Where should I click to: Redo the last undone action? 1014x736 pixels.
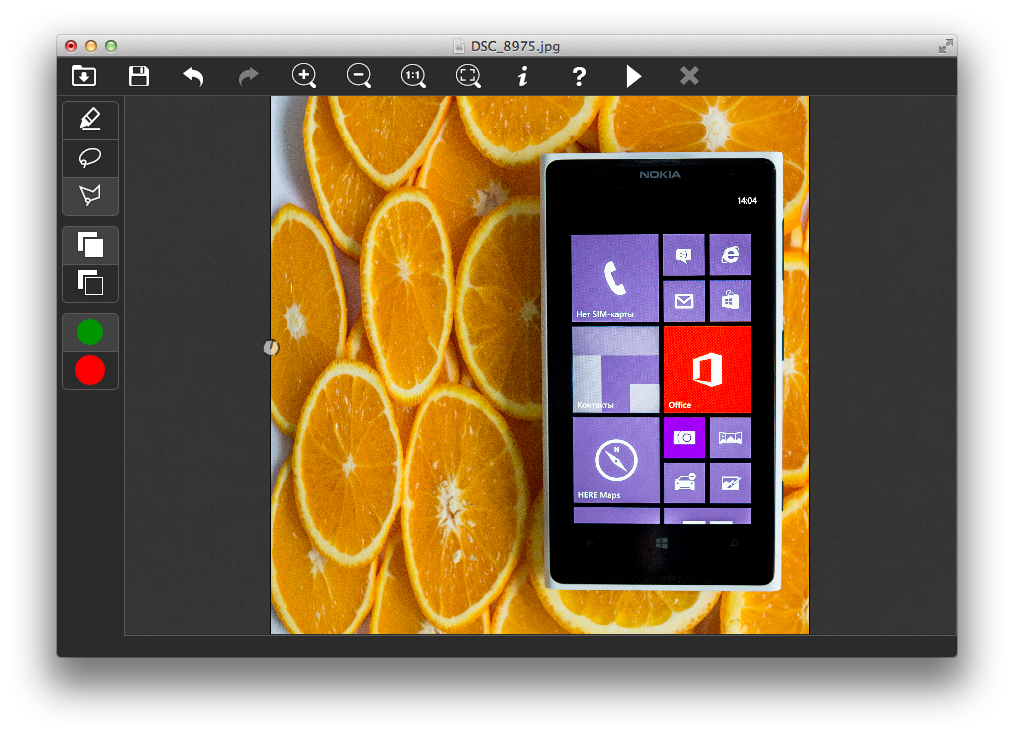pyautogui.click(x=248, y=76)
